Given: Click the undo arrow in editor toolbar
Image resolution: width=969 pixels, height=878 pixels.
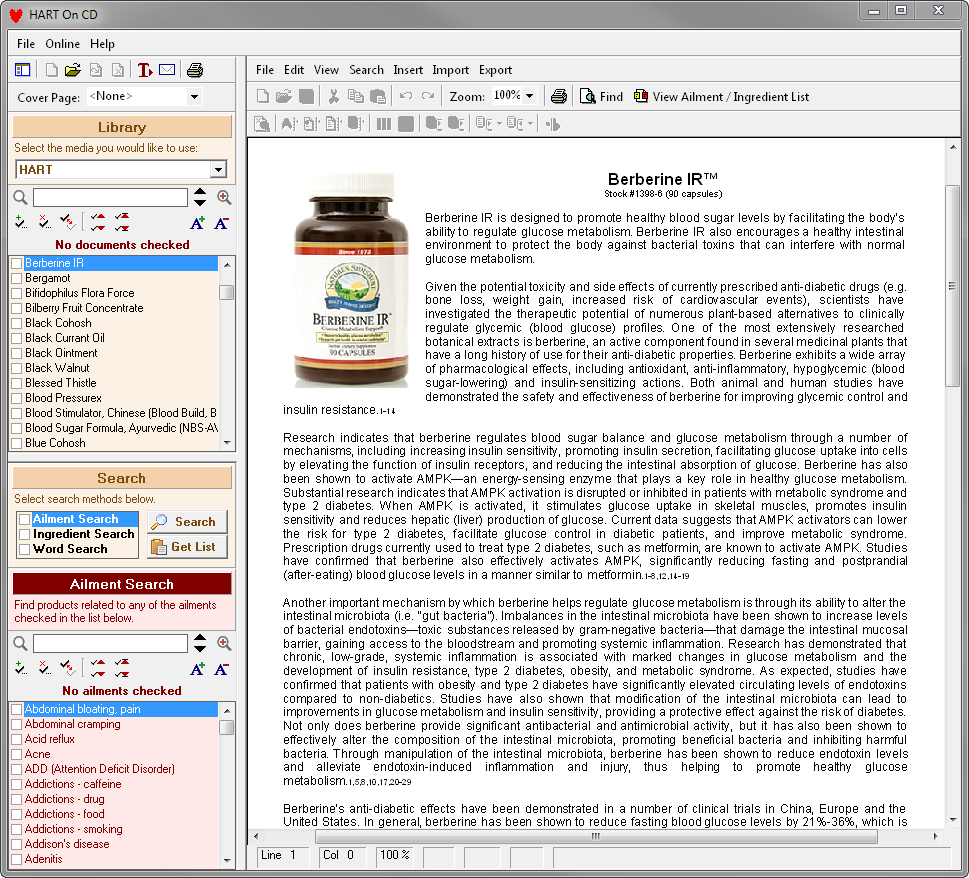Looking at the screenshot, I should coord(405,96).
